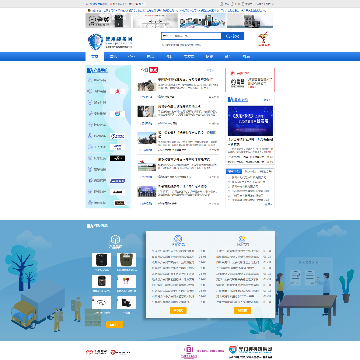Click the orange button under the product thumbnails
360x360 pixels.
click(114, 324)
